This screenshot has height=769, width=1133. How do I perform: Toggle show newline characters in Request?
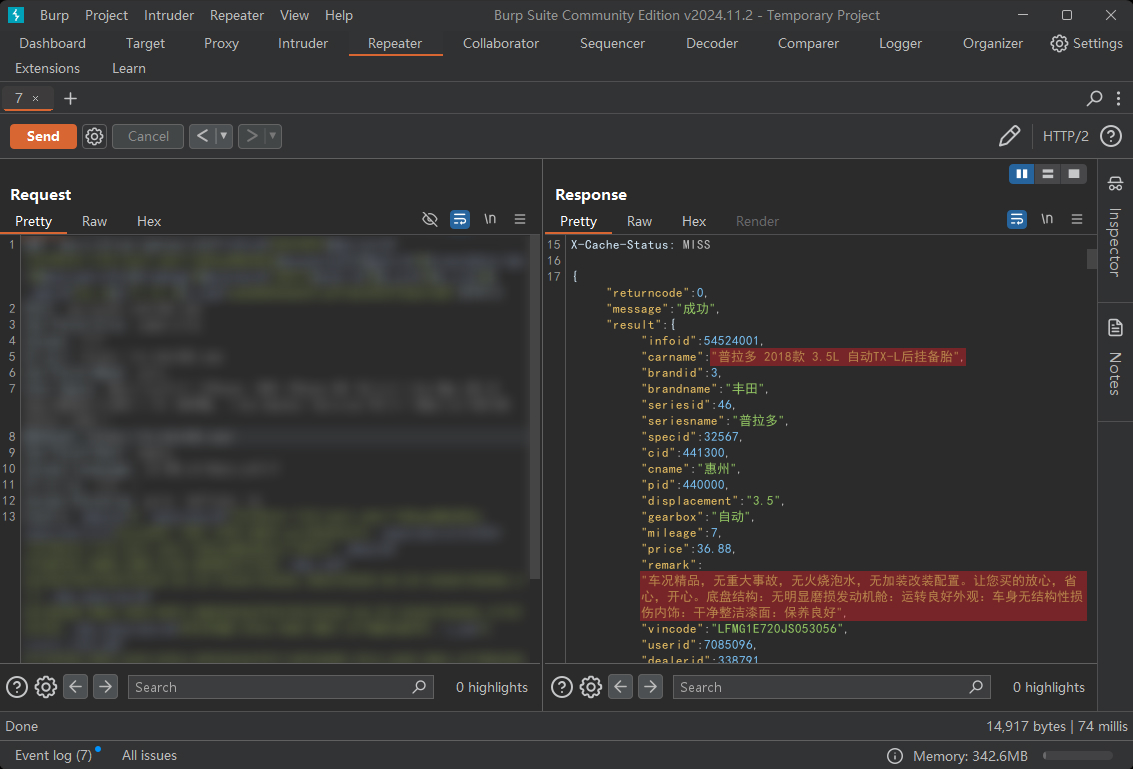(490, 219)
